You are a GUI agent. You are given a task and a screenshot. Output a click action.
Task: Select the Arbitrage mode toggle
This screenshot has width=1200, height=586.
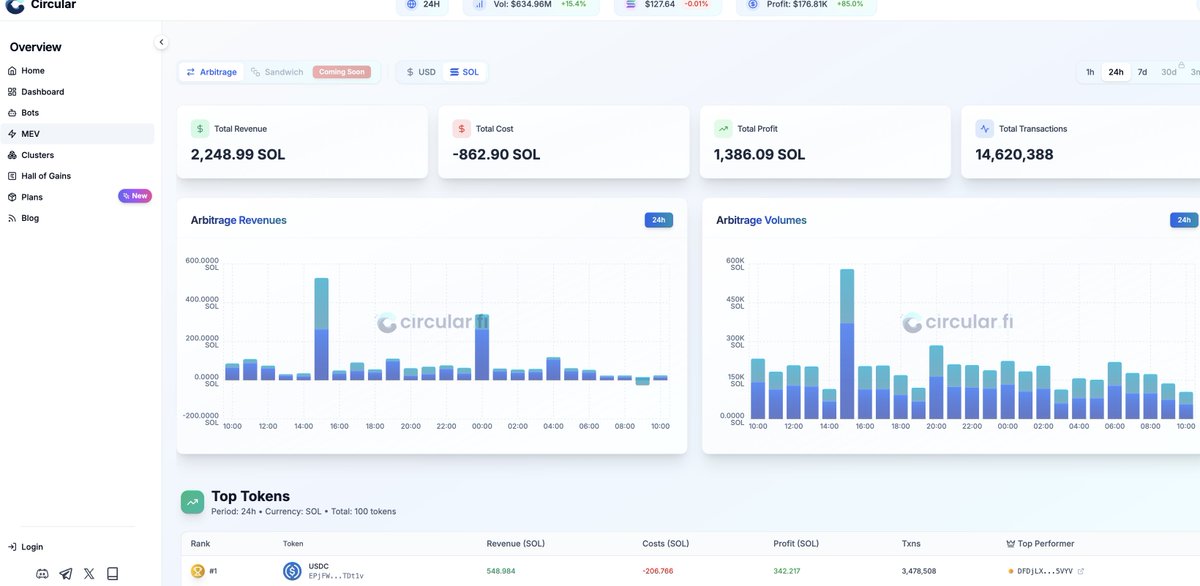coord(212,72)
